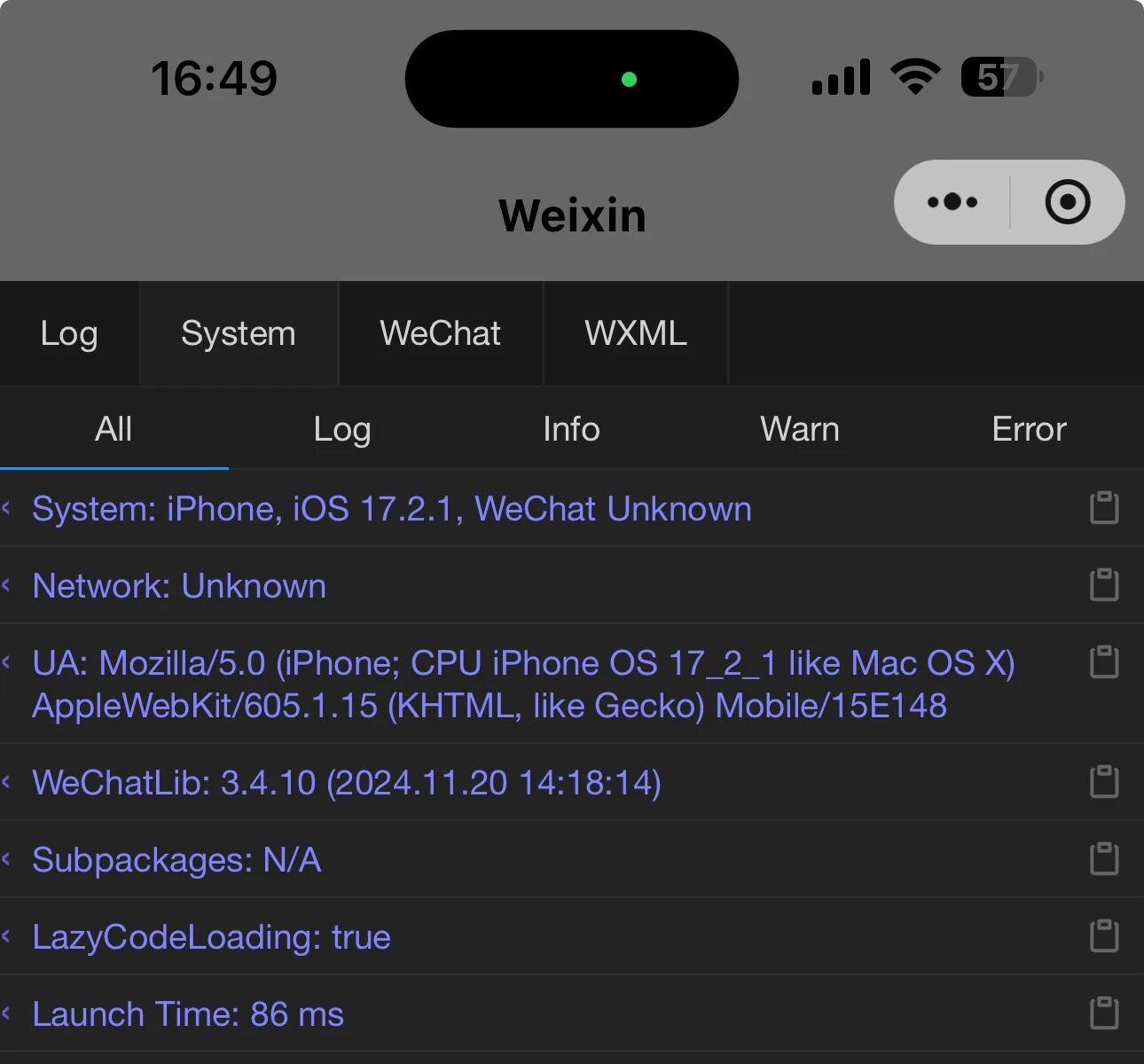Screen dimensions: 1144x1064
Task: Copy the WeChatLib 3.4.10 log entry
Action: [1103, 782]
